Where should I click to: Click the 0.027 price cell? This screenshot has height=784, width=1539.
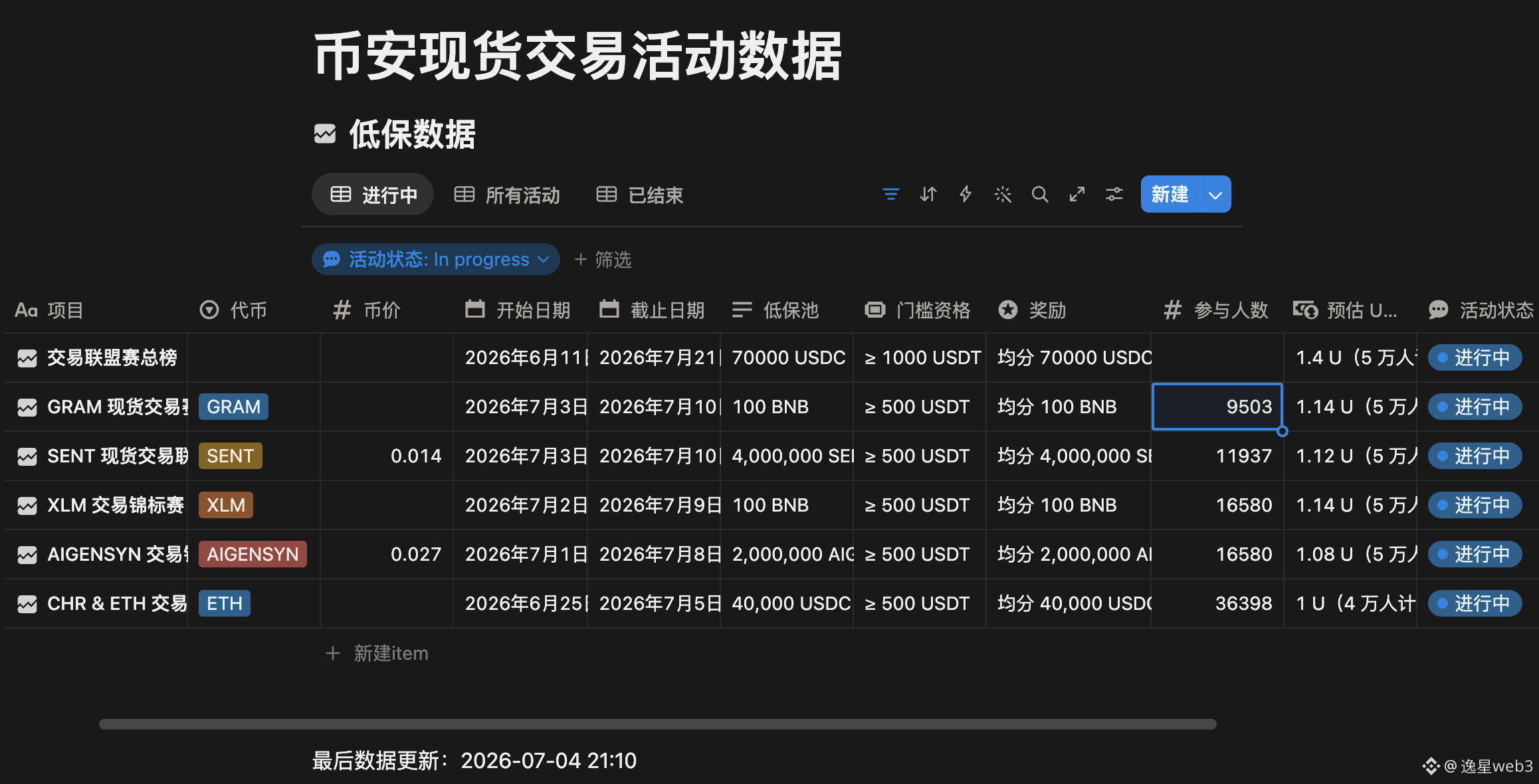[x=387, y=554]
